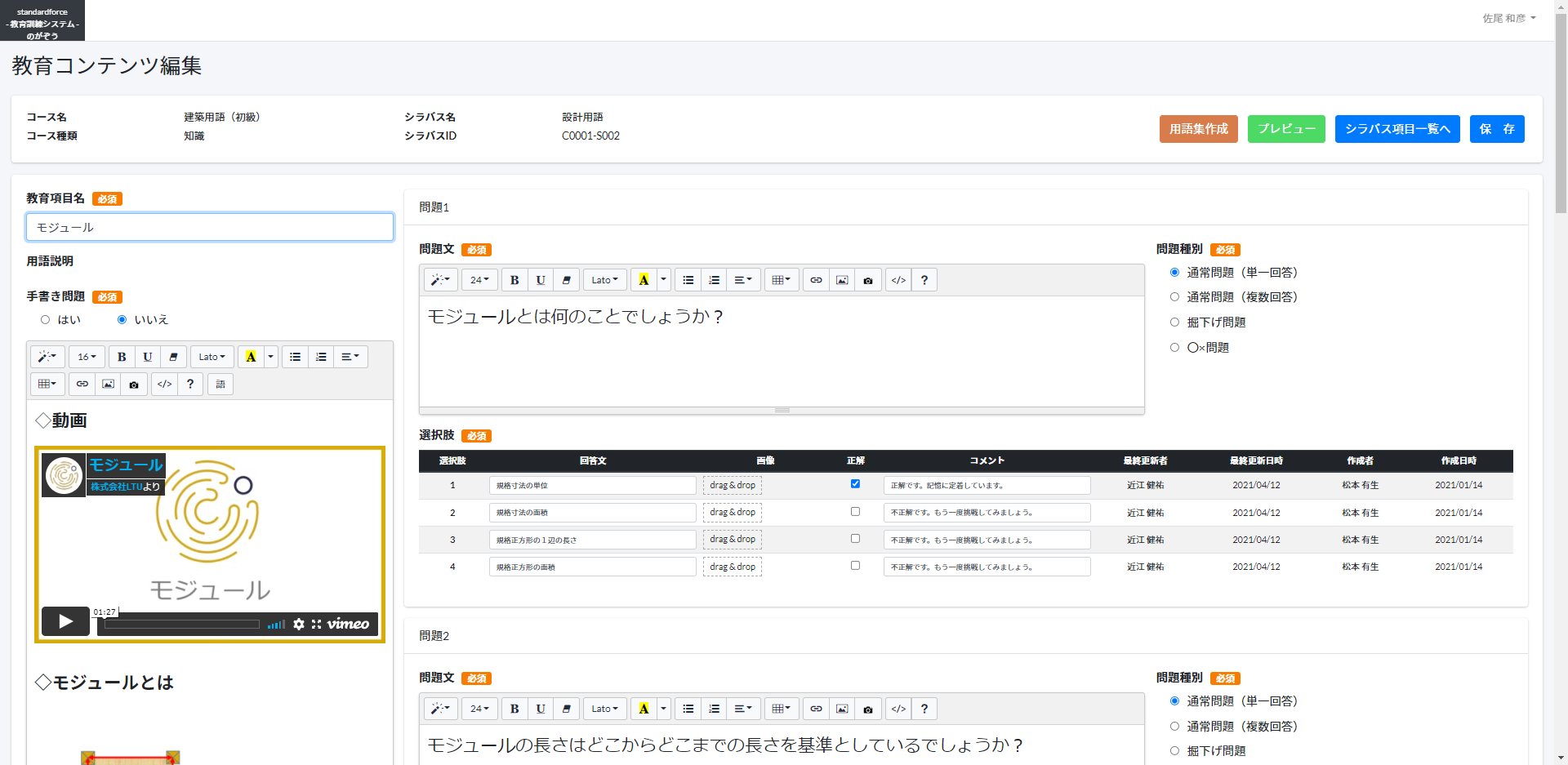This screenshot has height=765, width=1568.
Task: Click the orange 用語集作成 button
Action: [1198, 129]
